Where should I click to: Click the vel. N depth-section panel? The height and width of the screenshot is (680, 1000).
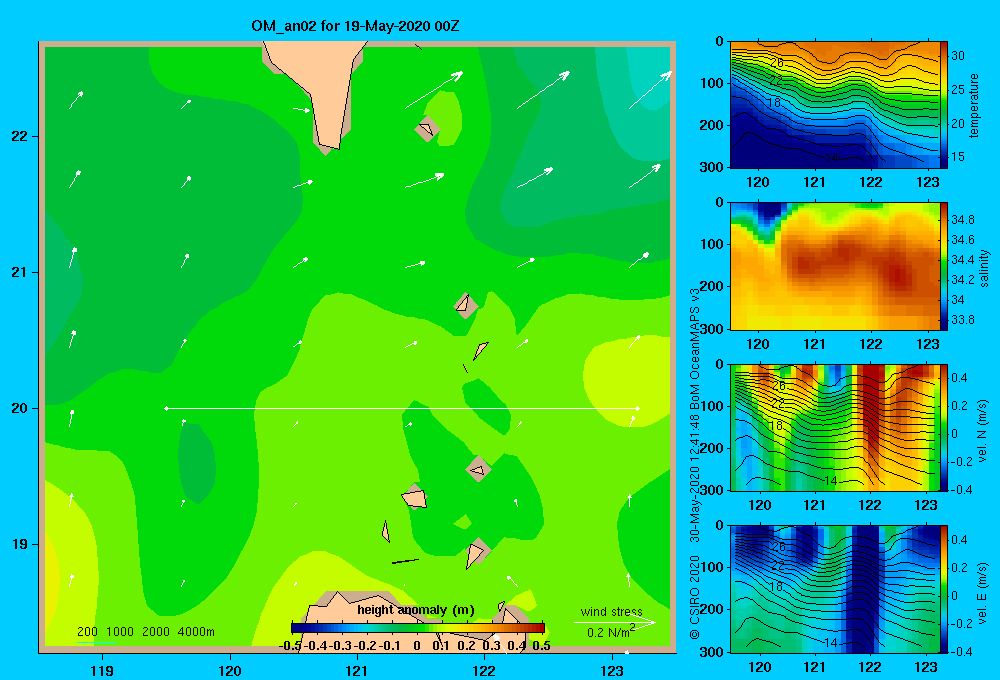tap(835, 427)
